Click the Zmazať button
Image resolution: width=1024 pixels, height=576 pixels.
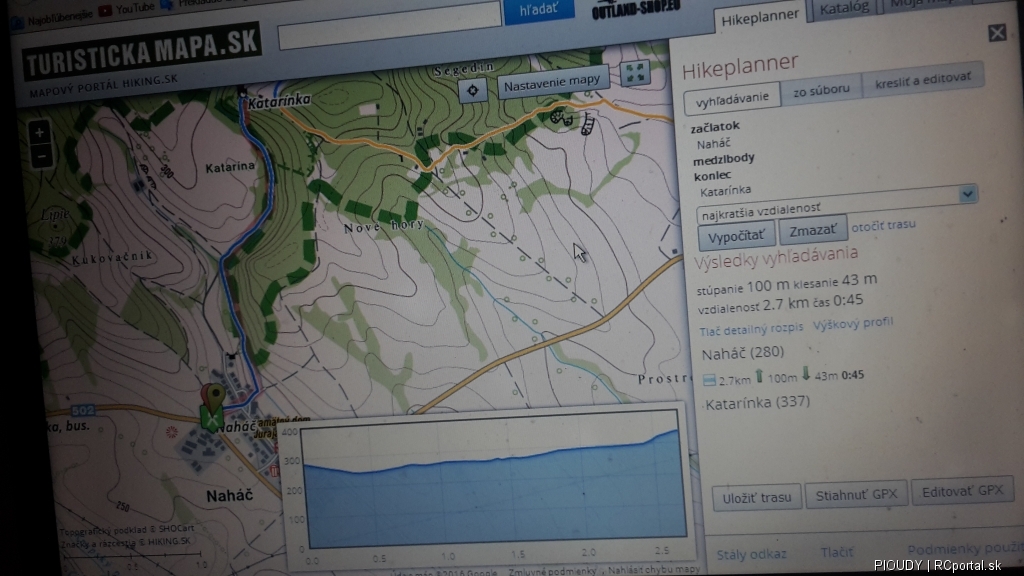tap(812, 231)
